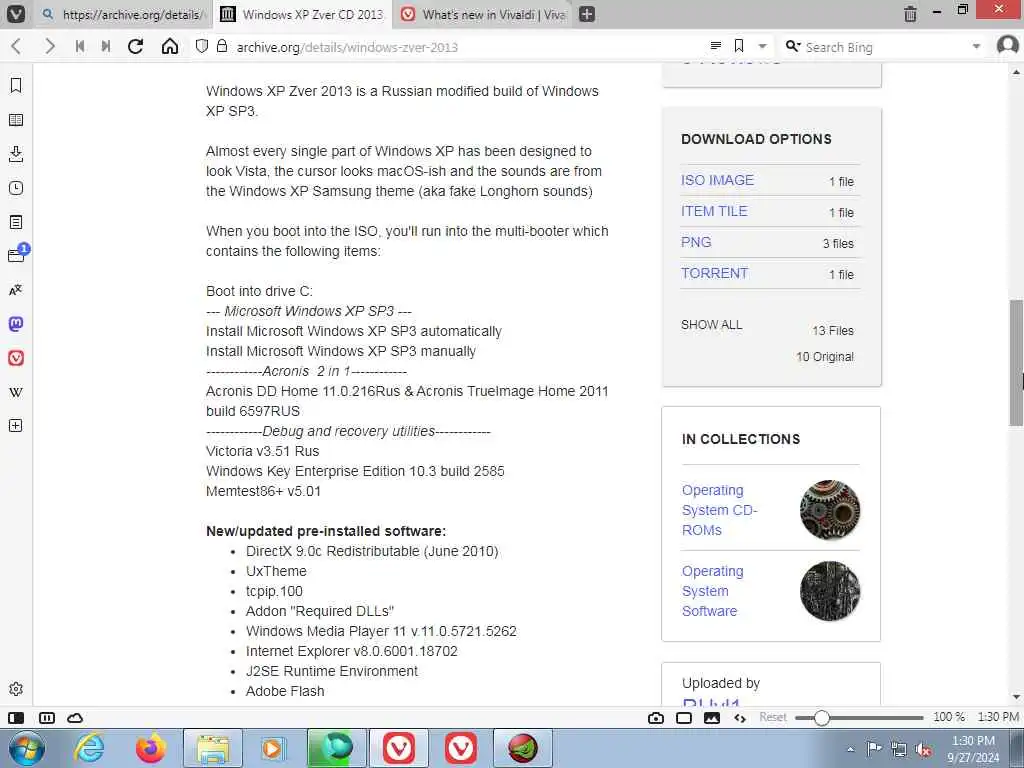Capture the page with camera icon
1024x768 pixels.
(656, 718)
